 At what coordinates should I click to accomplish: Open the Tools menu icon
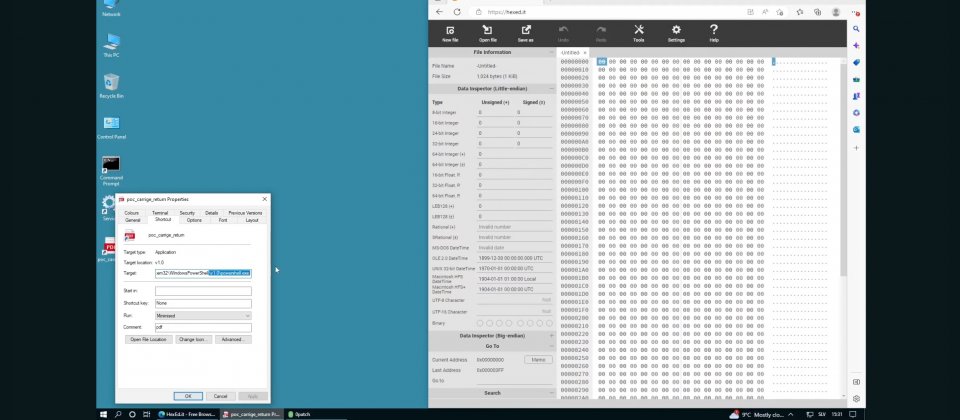(x=638, y=32)
